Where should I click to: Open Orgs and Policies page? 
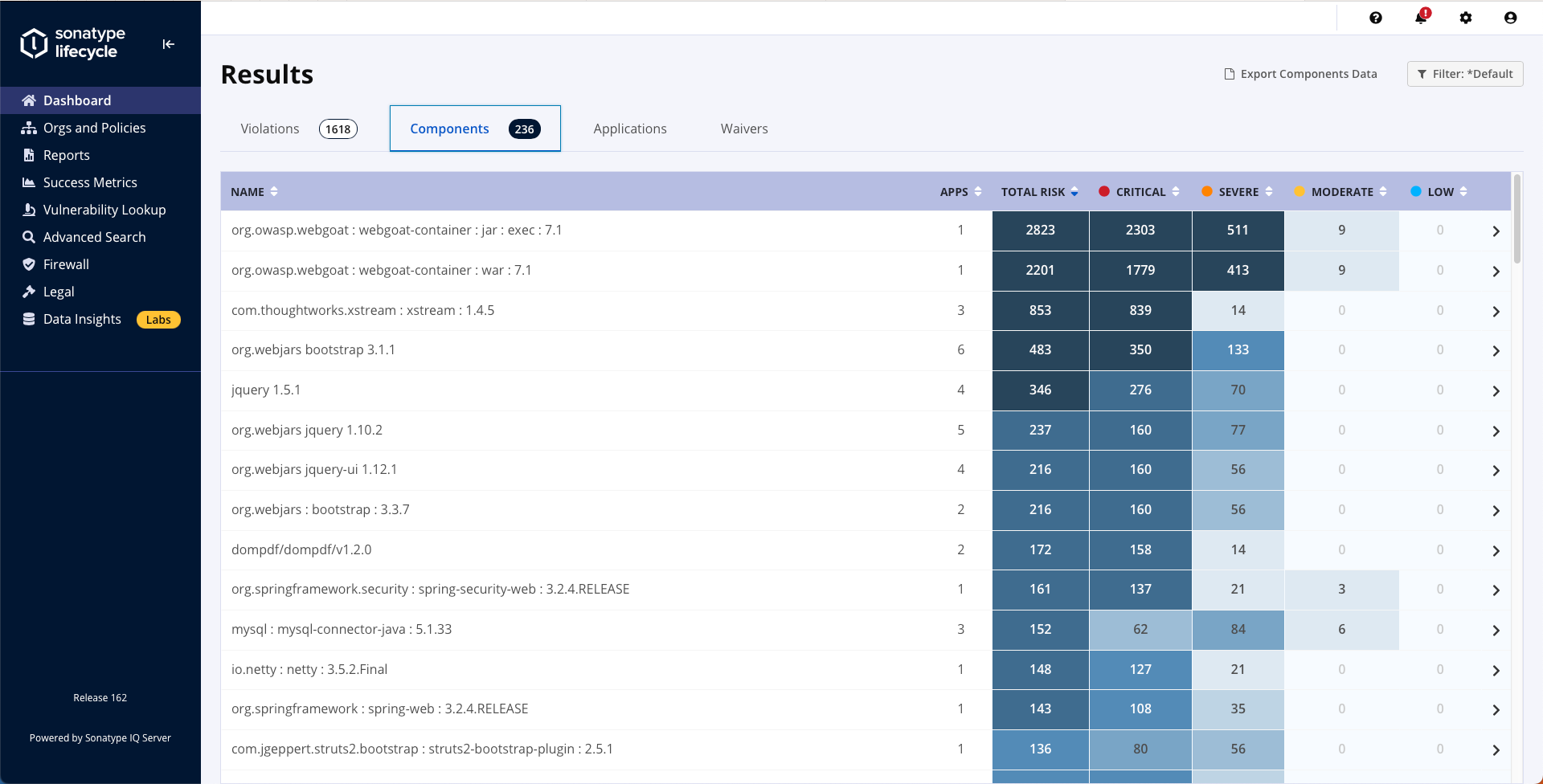(94, 128)
